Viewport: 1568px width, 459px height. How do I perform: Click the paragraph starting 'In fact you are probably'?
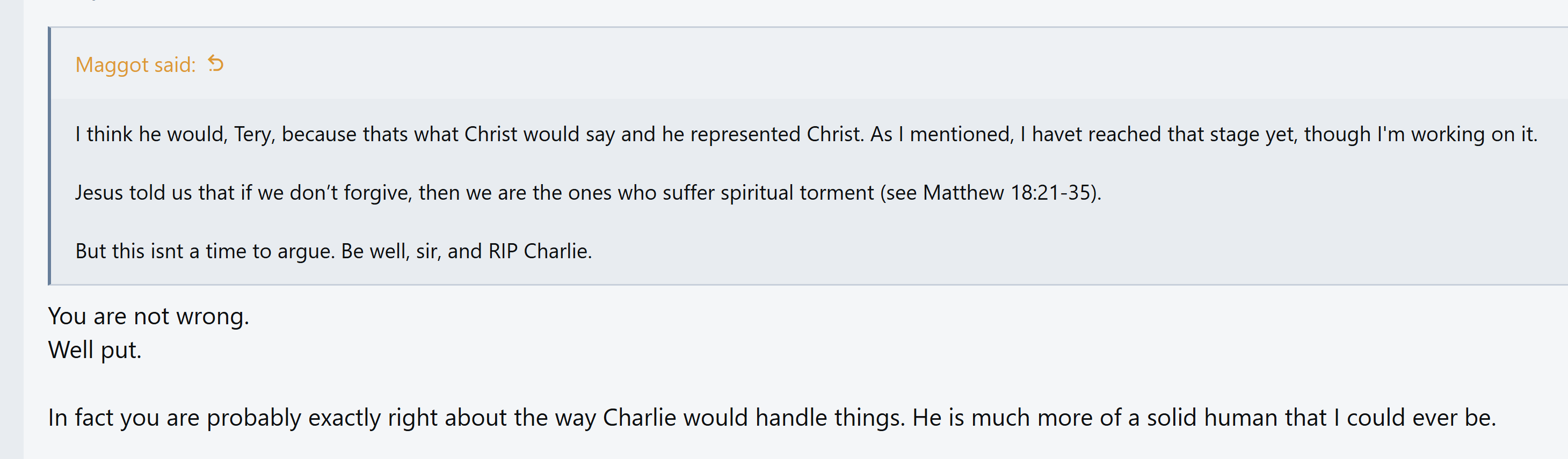(x=772, y=418)
